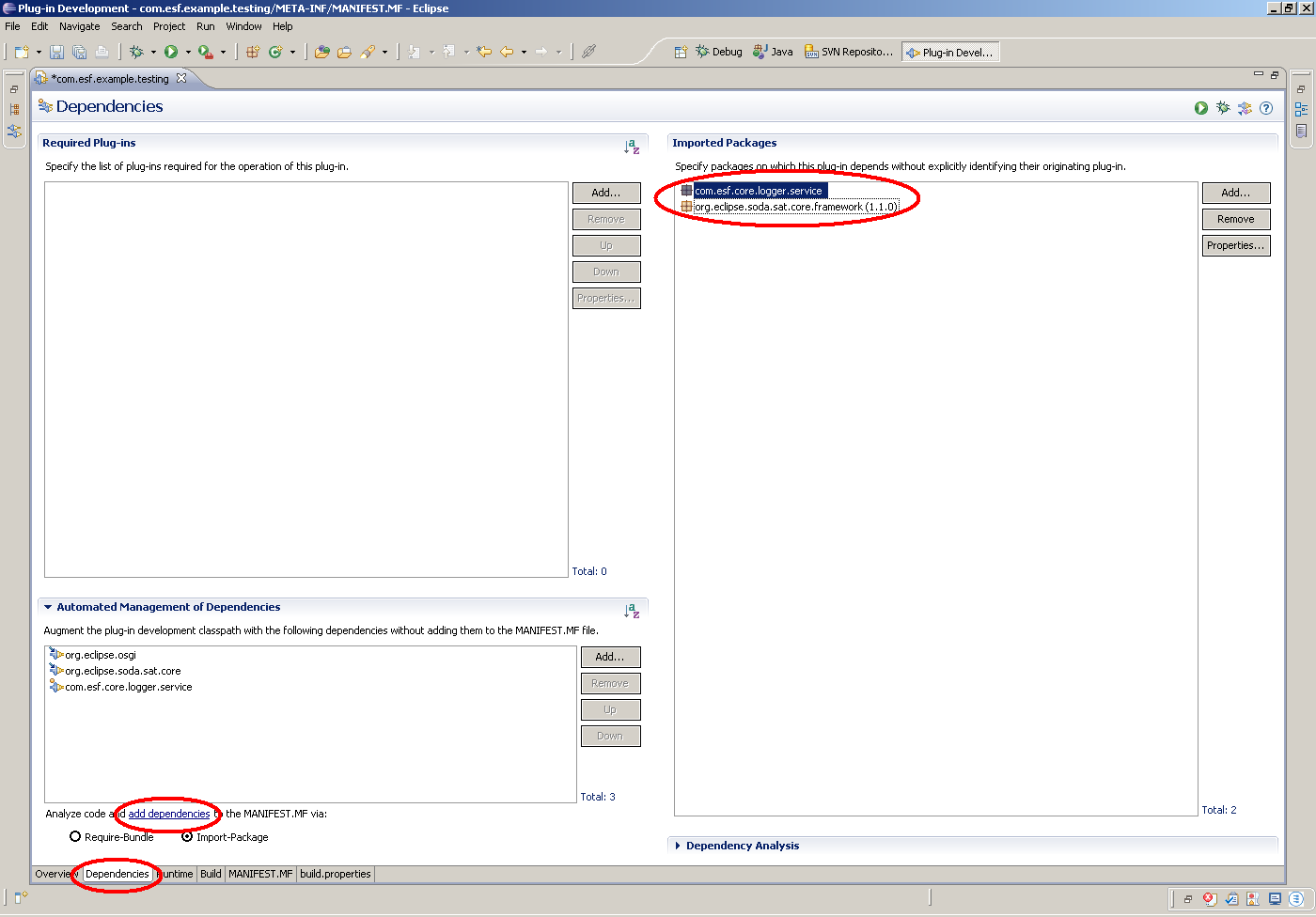
Task: Sort Required Plug-ins alphabetically icon
Action: pyautogui.click(x=632, y=147)
